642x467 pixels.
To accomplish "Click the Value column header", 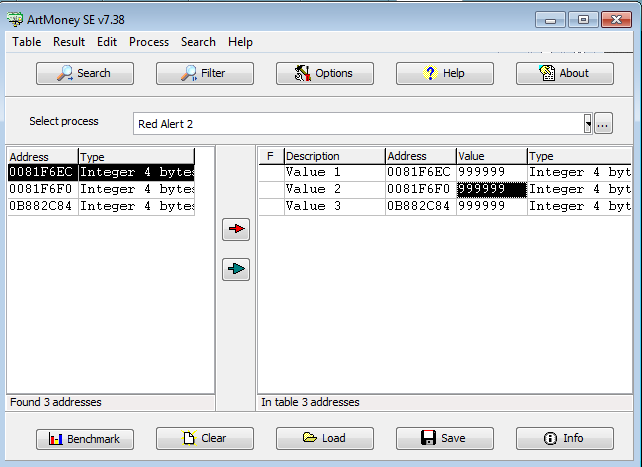I will (x=491, y=156).
